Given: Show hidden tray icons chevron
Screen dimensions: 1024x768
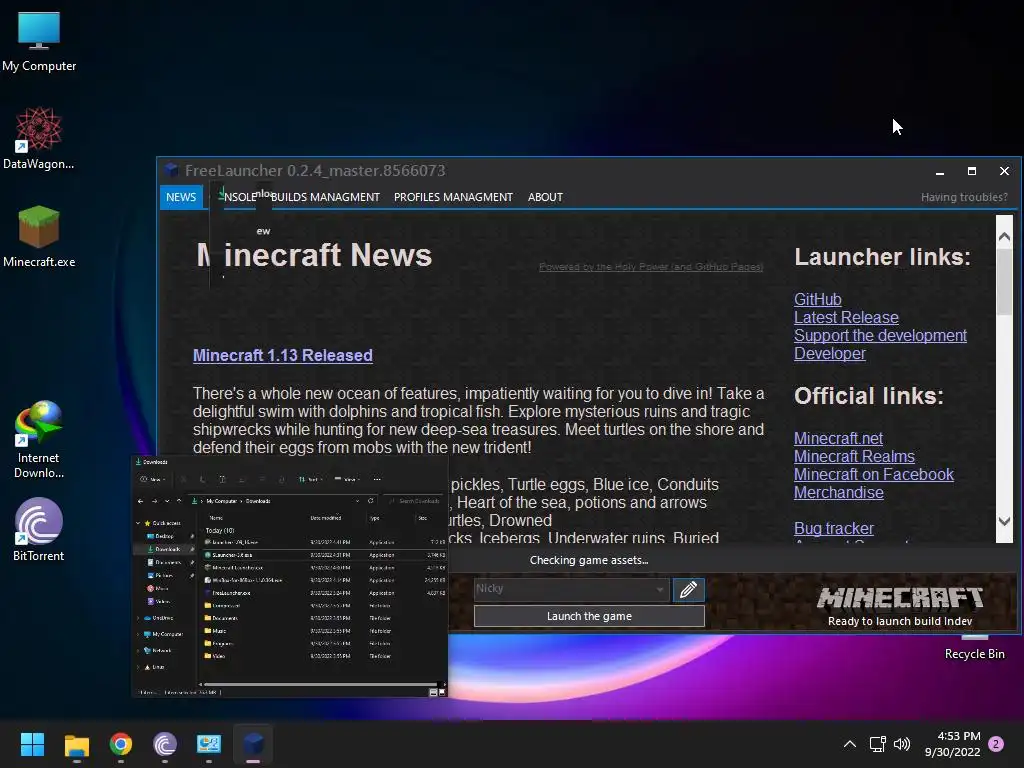Looking at the screenshot, I should (x=850, y=744).
